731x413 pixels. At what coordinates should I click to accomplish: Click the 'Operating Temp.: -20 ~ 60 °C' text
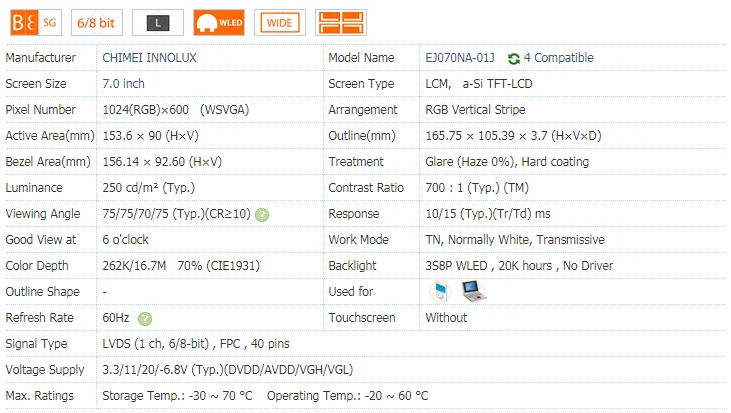(347, 396)
